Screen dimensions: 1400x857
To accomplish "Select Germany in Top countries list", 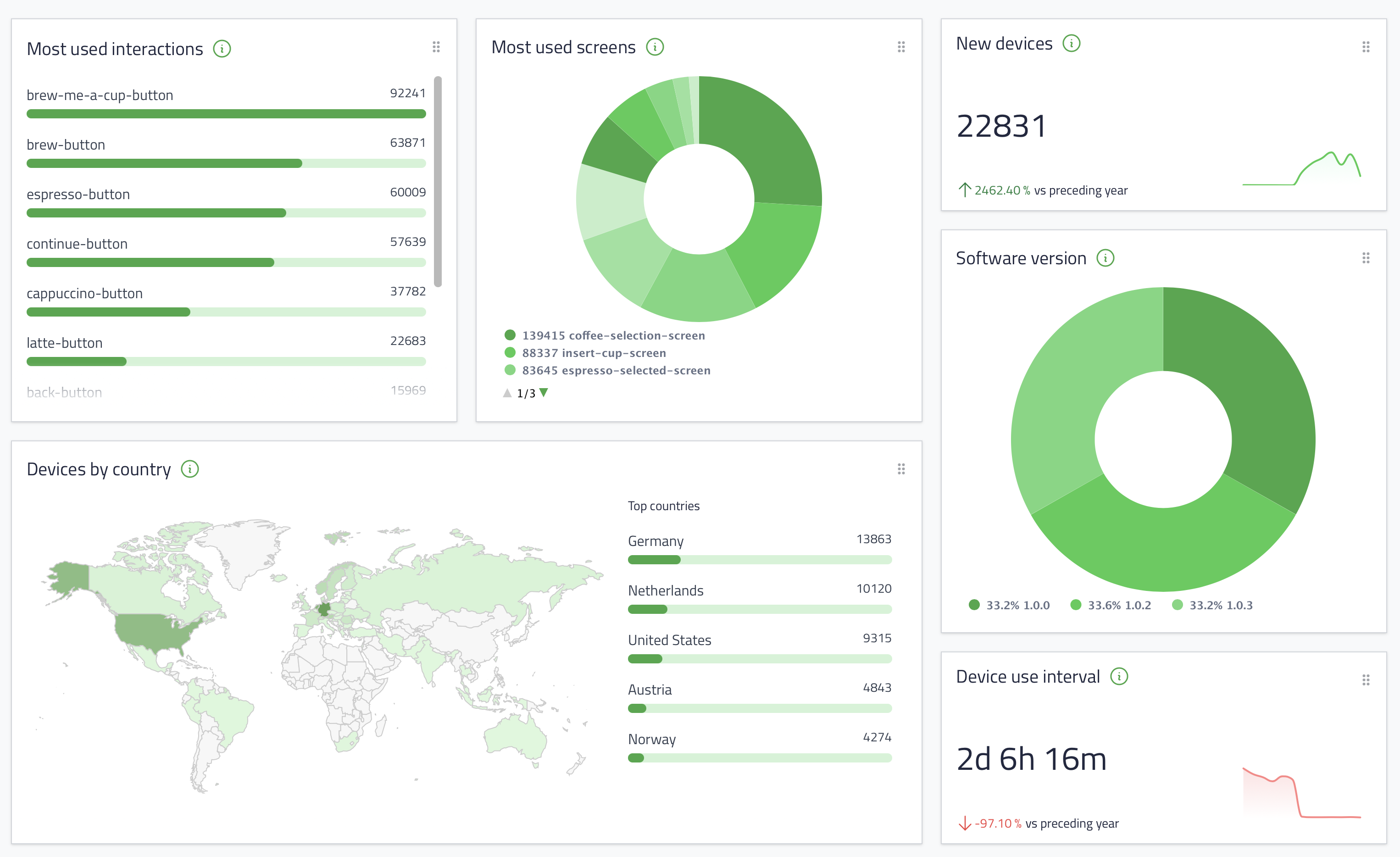I will point(655,541).
